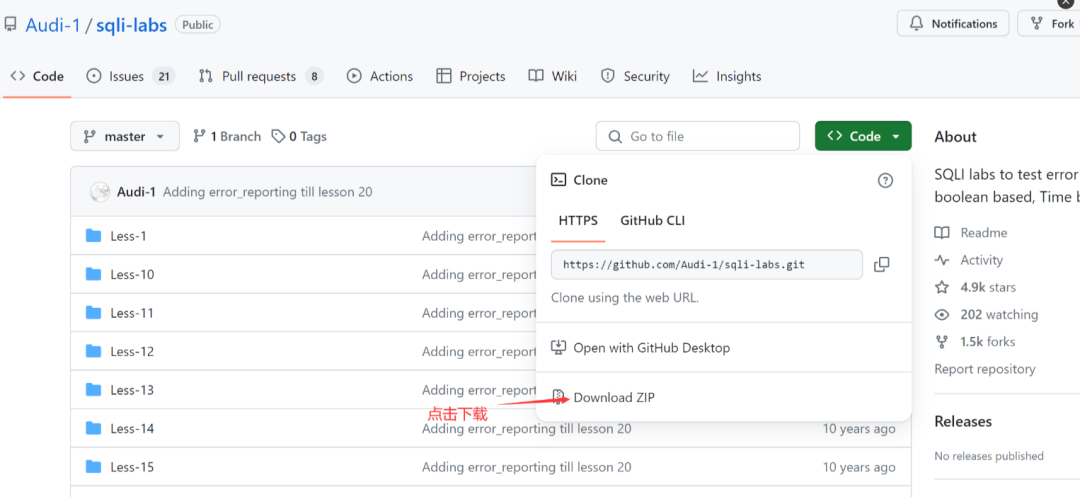Switch to the GitHub CLI clone tab

click(652, 221)
